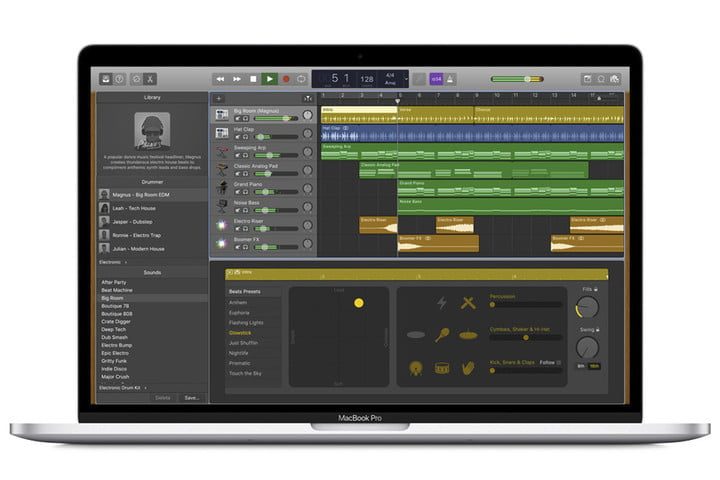Click the Stop transport button
This screenshot has height=480, width=720.
tap(253, 79)
